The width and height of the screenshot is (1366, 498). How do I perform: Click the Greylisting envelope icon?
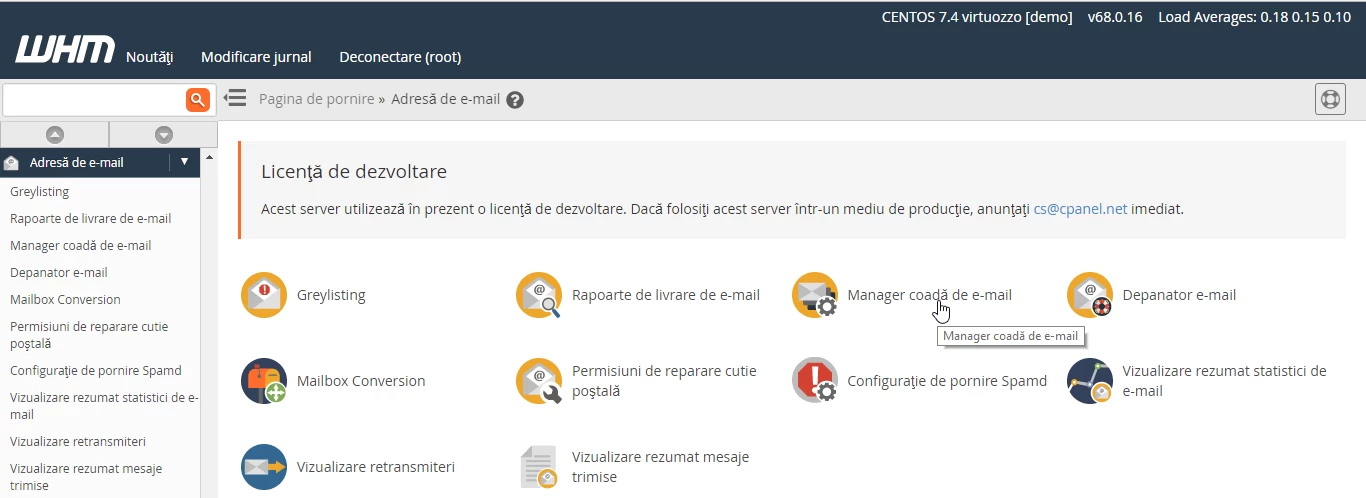pyautogui.click(x=264, y=295)
